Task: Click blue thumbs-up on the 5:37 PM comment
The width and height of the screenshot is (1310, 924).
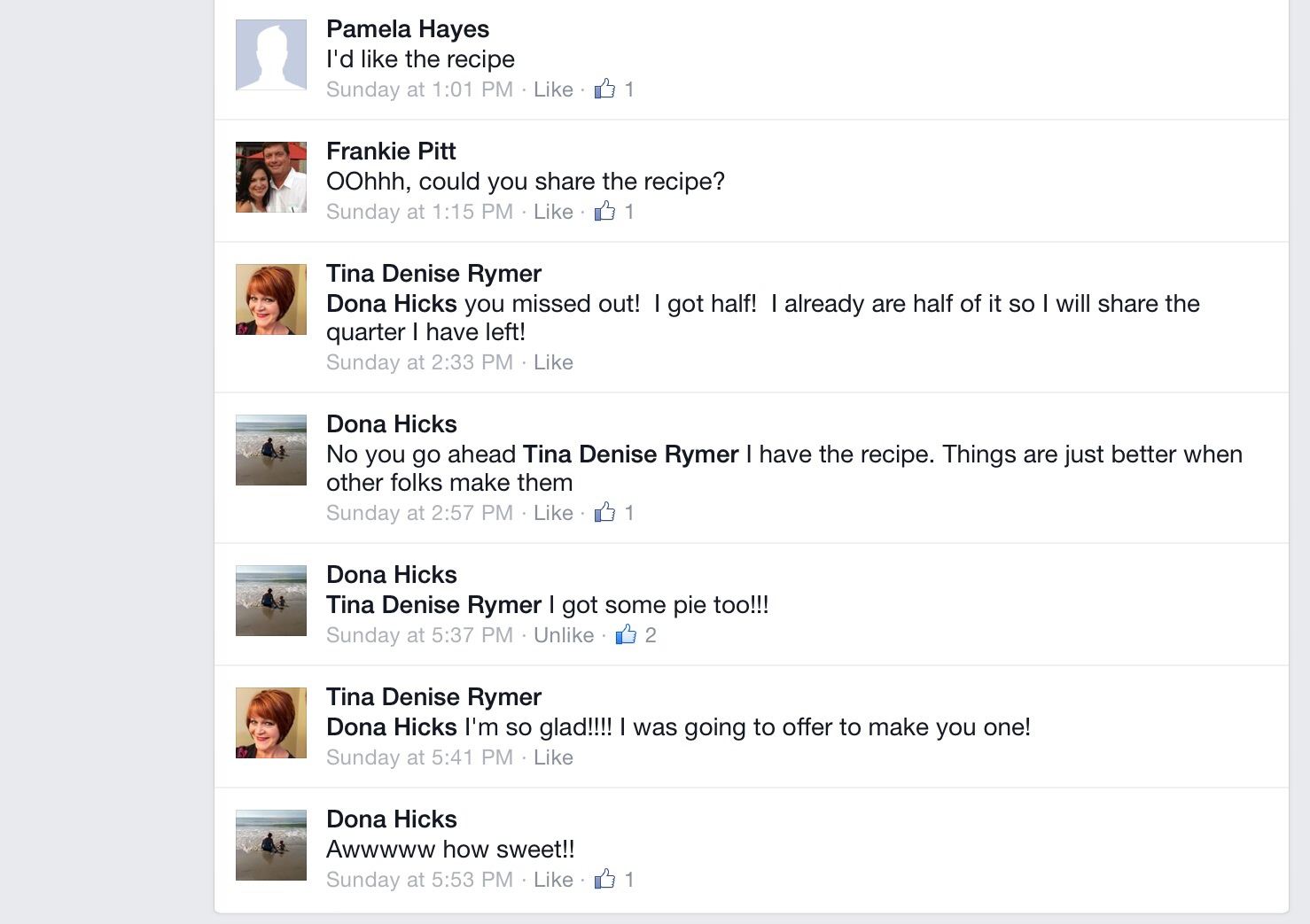Action: [x=626, y=634]
